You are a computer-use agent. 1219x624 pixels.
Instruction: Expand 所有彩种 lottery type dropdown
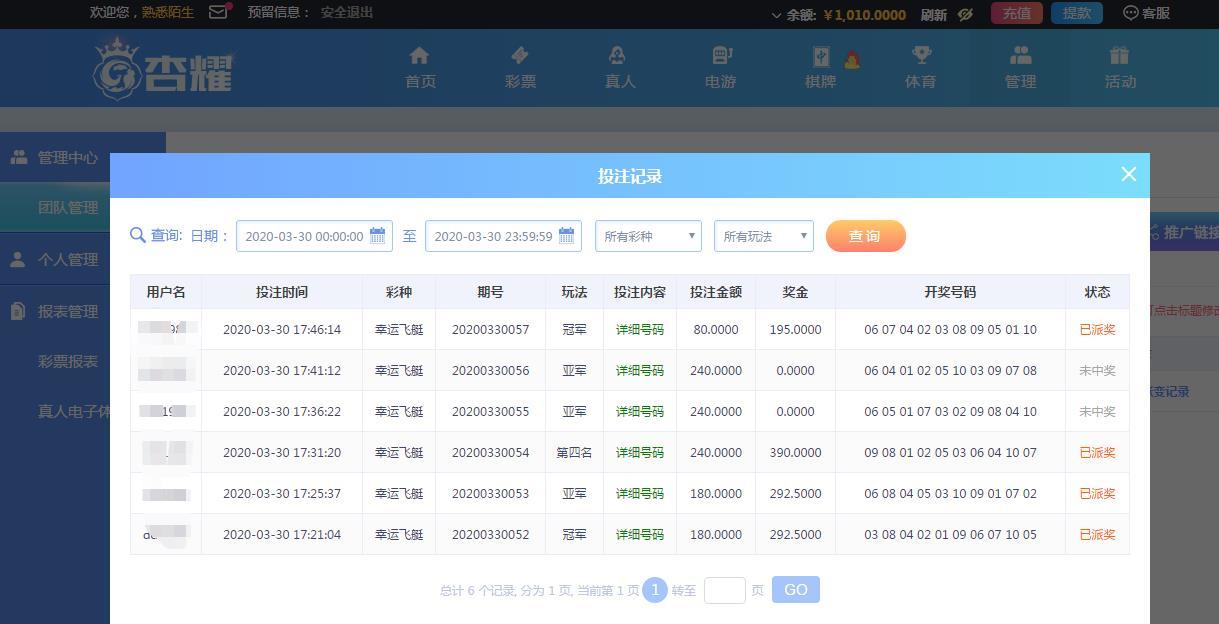point(649,237)
